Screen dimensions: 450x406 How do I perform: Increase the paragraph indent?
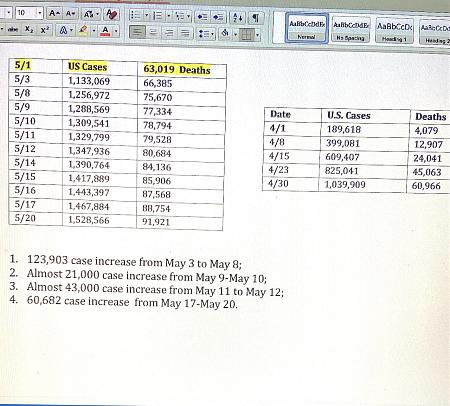click(218, 17)
